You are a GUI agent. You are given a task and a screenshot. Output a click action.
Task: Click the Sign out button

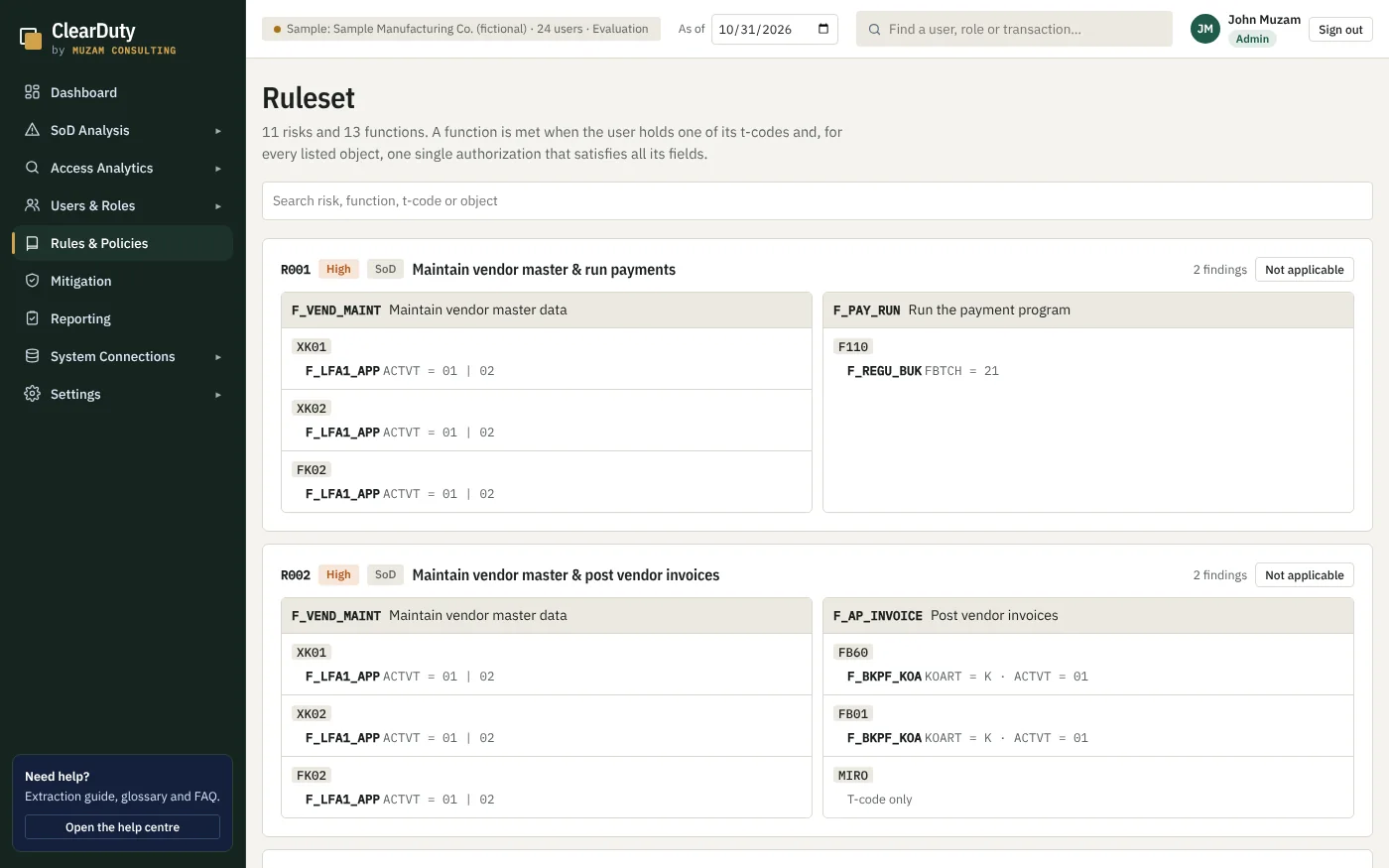[x=1340, y=30]
